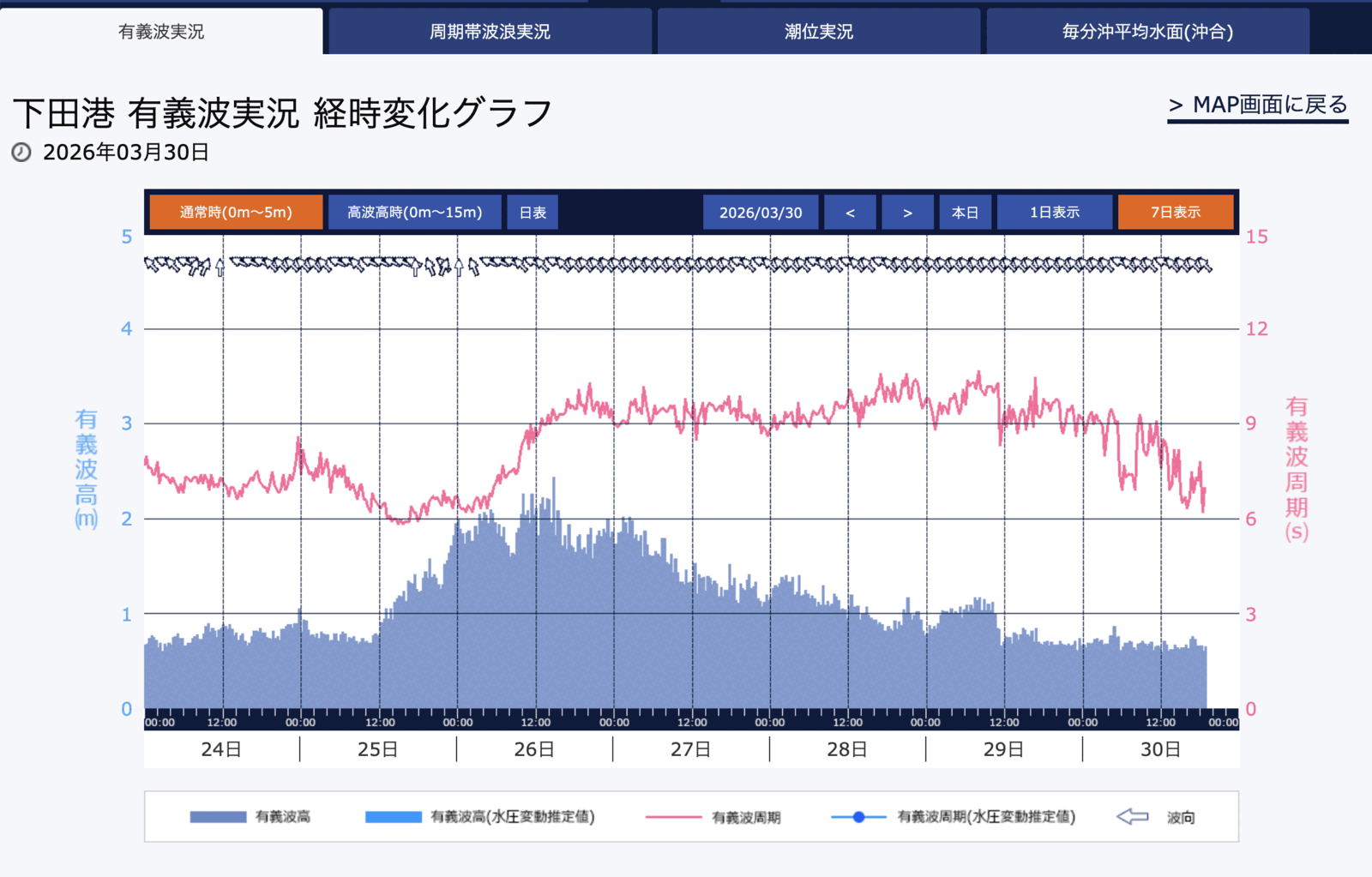Click the 27日 date label
This screenshot has height=877, width=1372.
point(691,749)
